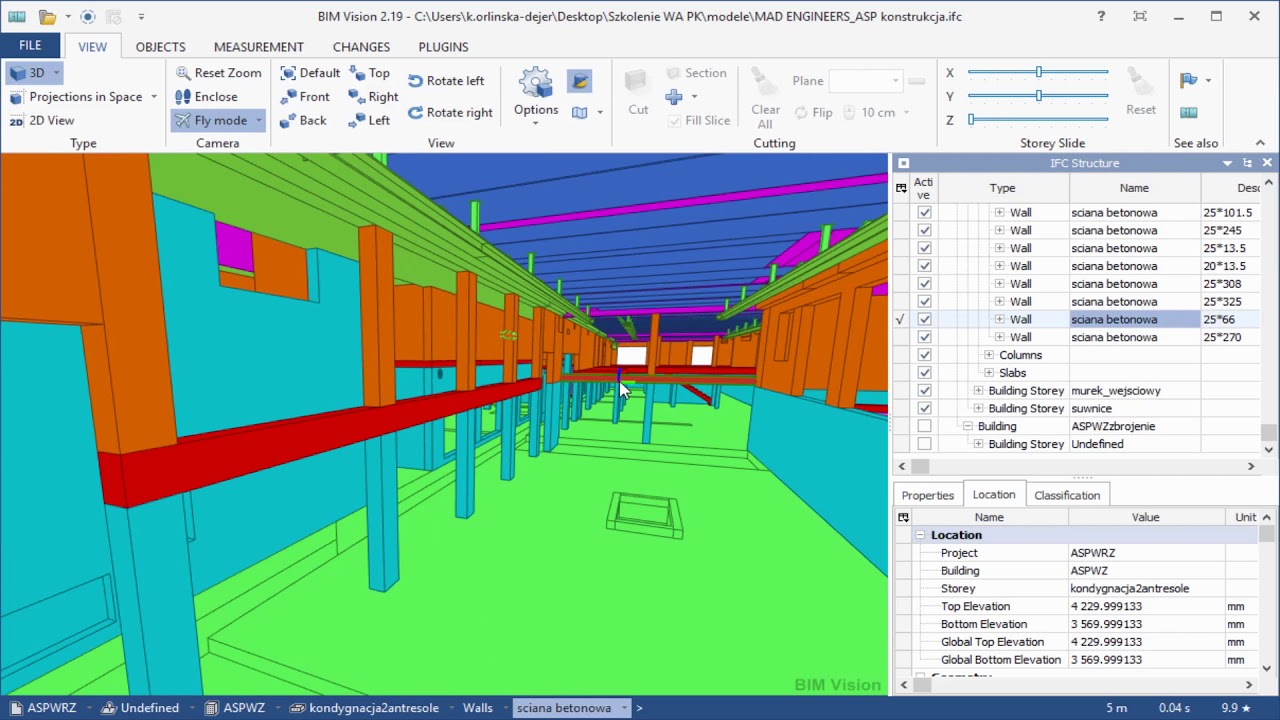The height and width of the screenshot is (720, 1280).
Task: Expand the Columns tree node
Action: [989, 355]
